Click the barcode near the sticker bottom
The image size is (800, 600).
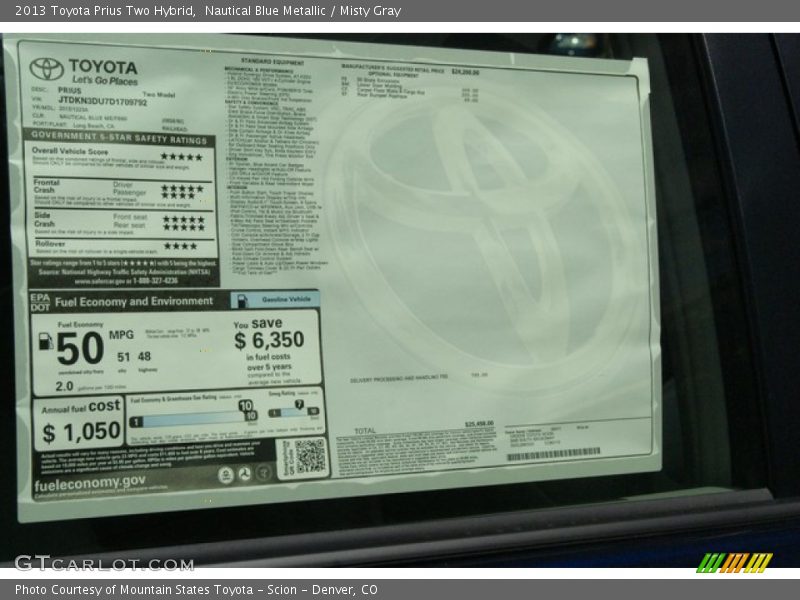[553, 454]
